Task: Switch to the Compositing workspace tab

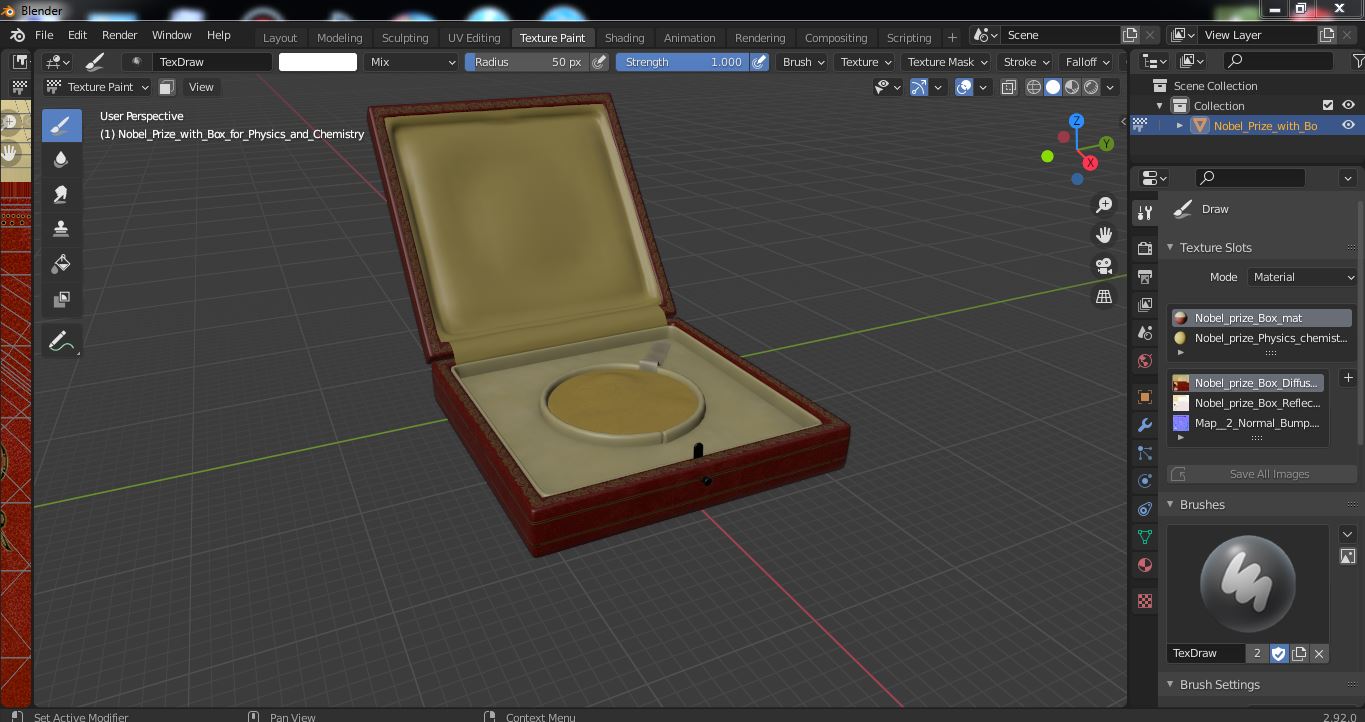Action: pos(836,38)
